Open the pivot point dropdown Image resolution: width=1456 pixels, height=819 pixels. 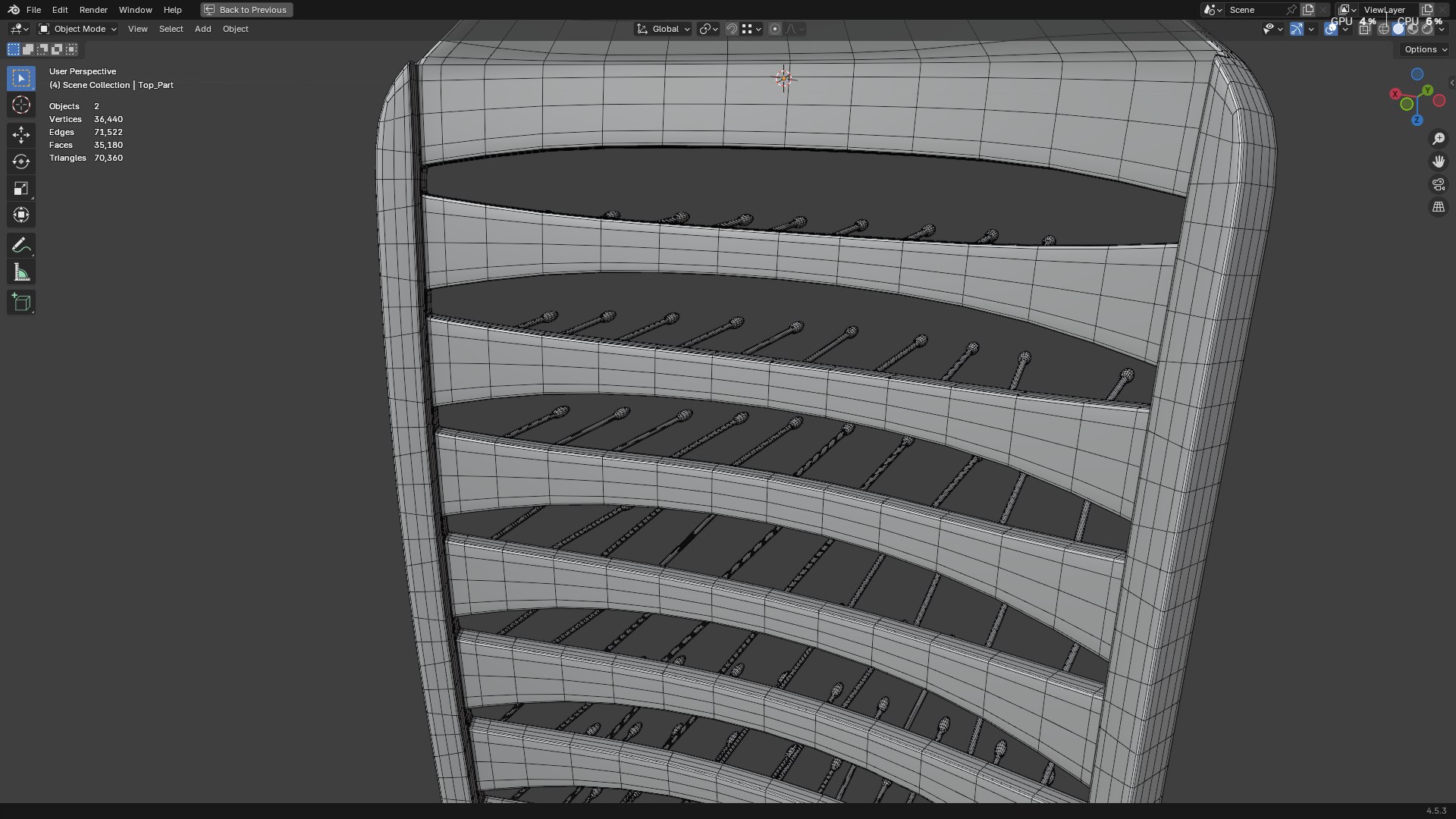coord(708,29)
